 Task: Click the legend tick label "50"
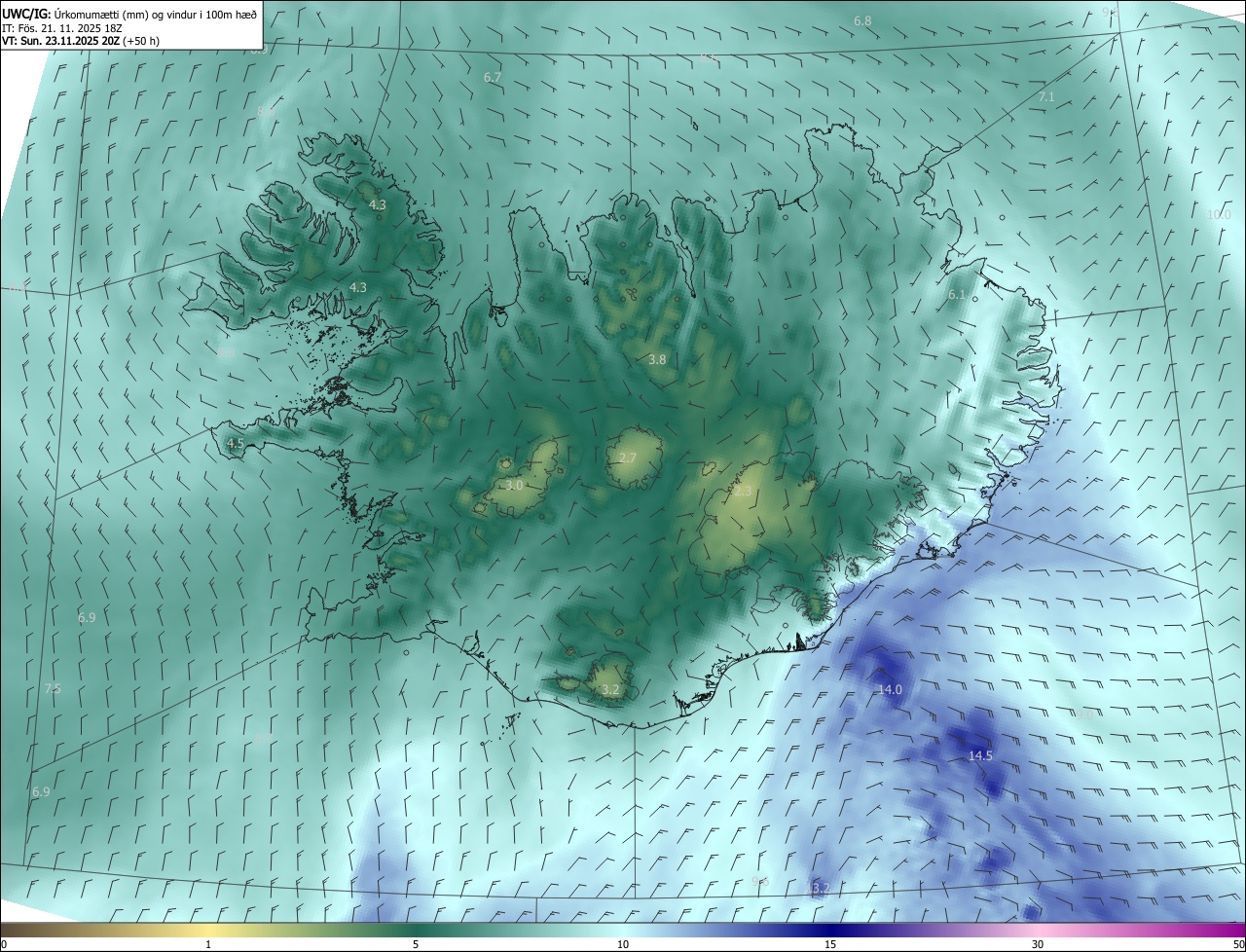[1238, 944]
